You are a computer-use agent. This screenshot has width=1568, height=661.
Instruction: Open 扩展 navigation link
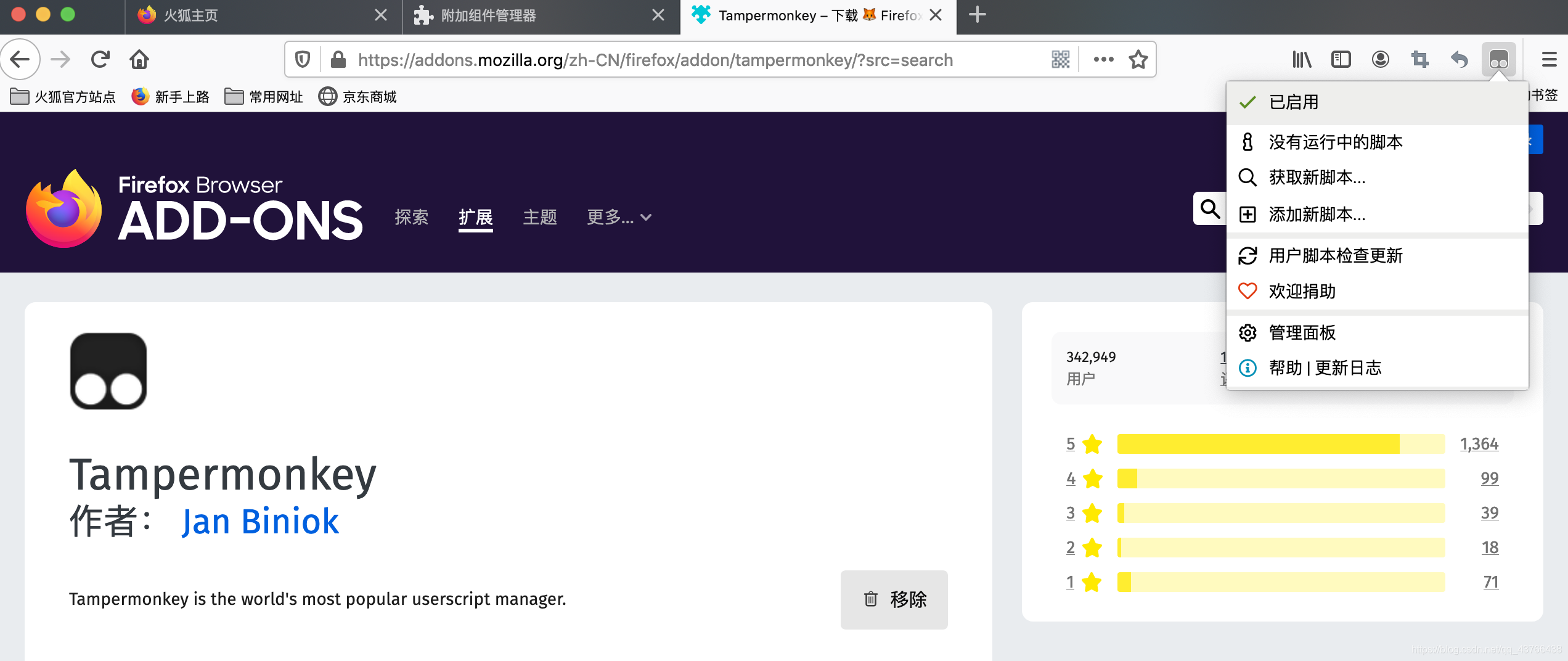(475, 217)
